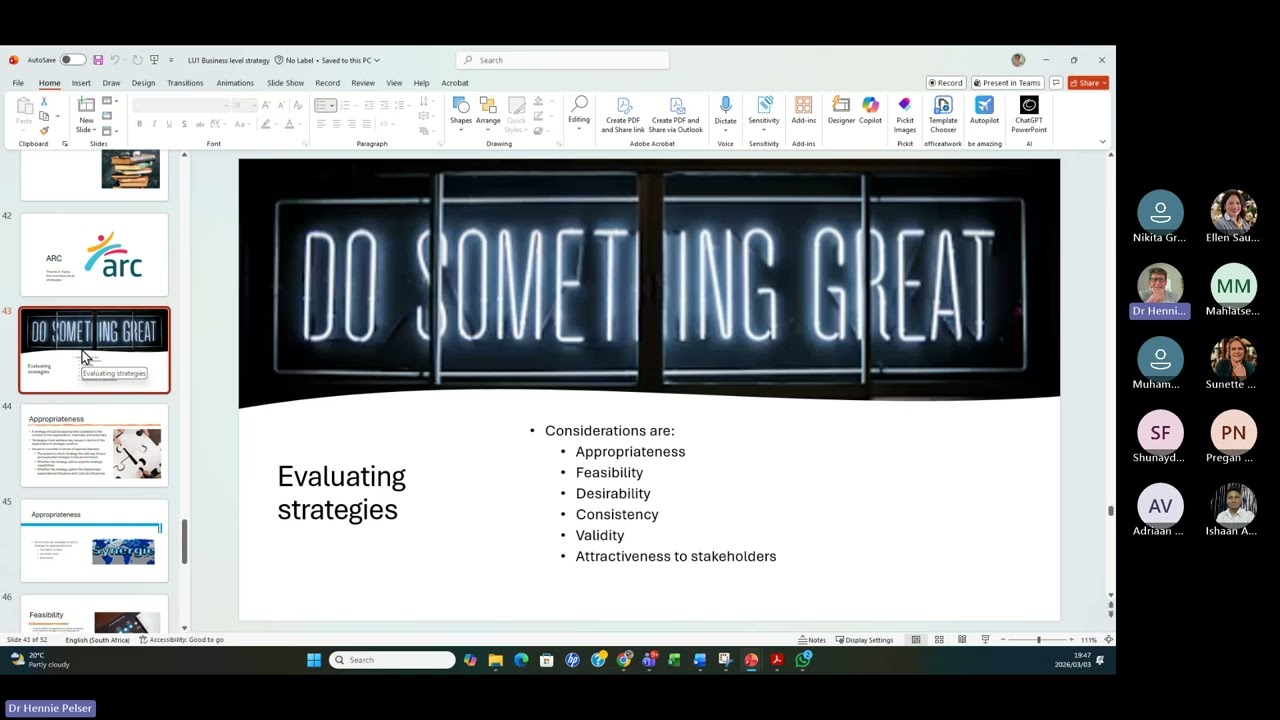Open the Template Chooser add-in
Screen dimensions: 1280x720
coord(943,116)
